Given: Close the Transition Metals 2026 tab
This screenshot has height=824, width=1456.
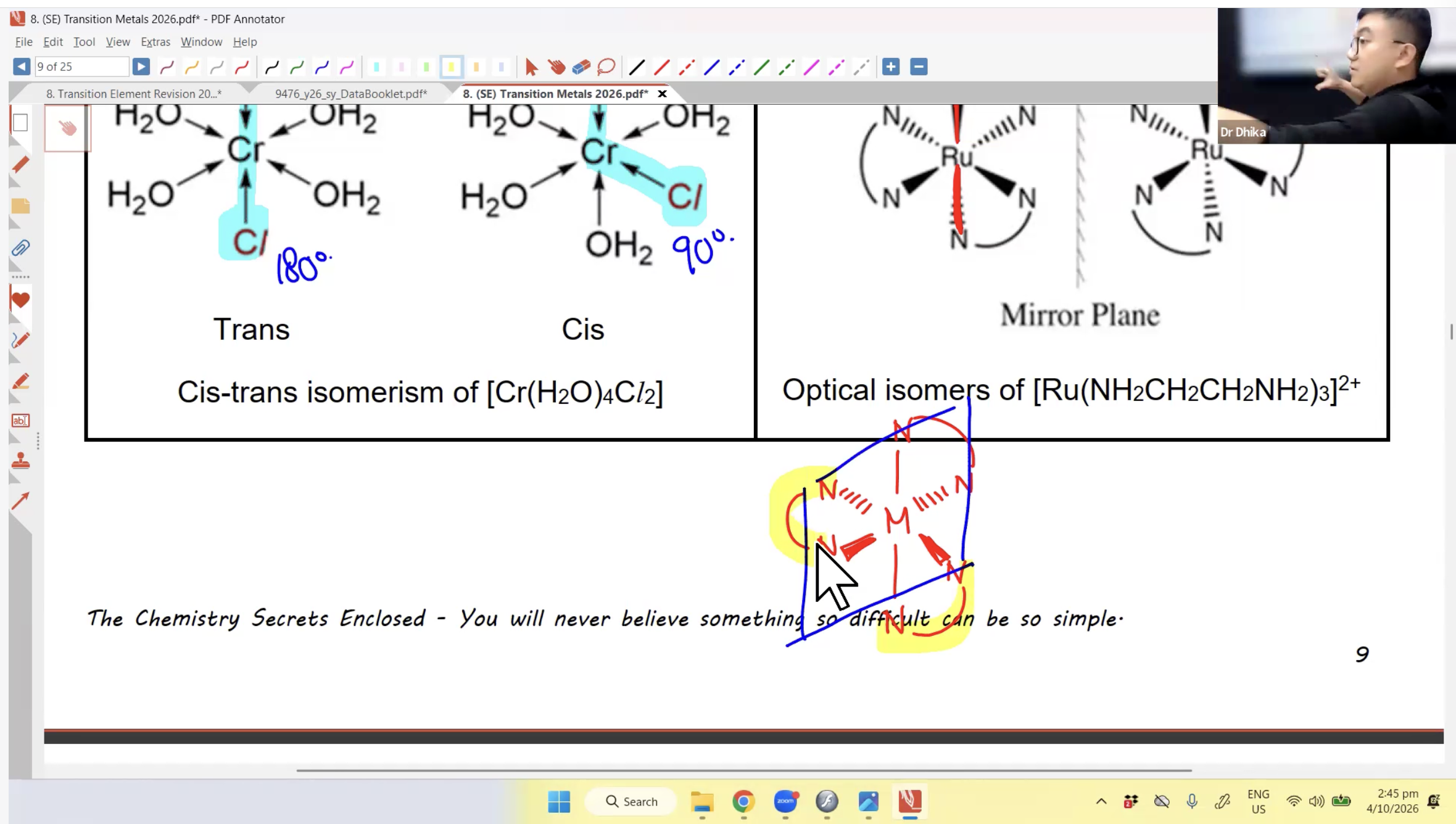Looking at the screenshot, I should 662,94.
